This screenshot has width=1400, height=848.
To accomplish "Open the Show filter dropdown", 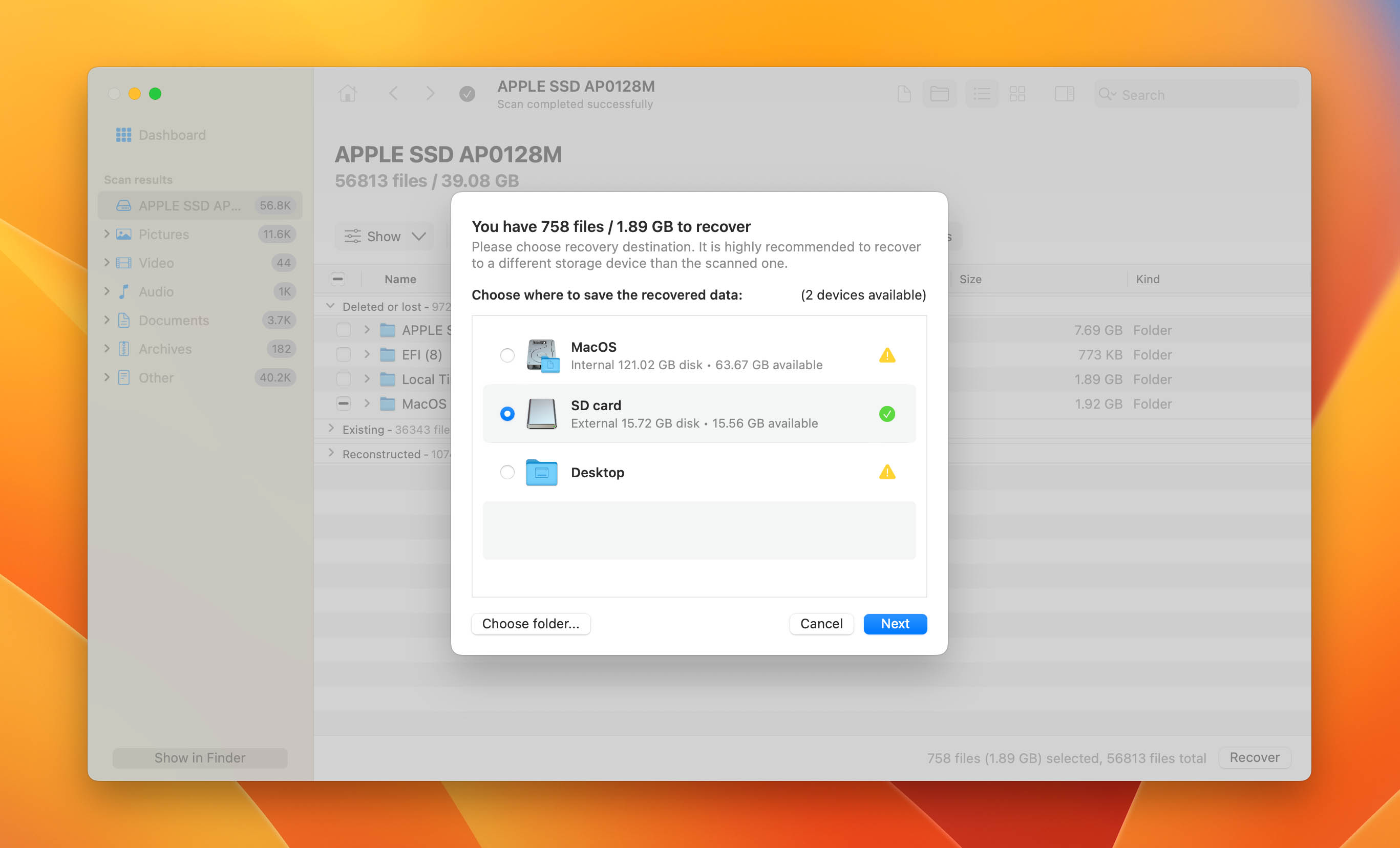I will tap(384, 236).
